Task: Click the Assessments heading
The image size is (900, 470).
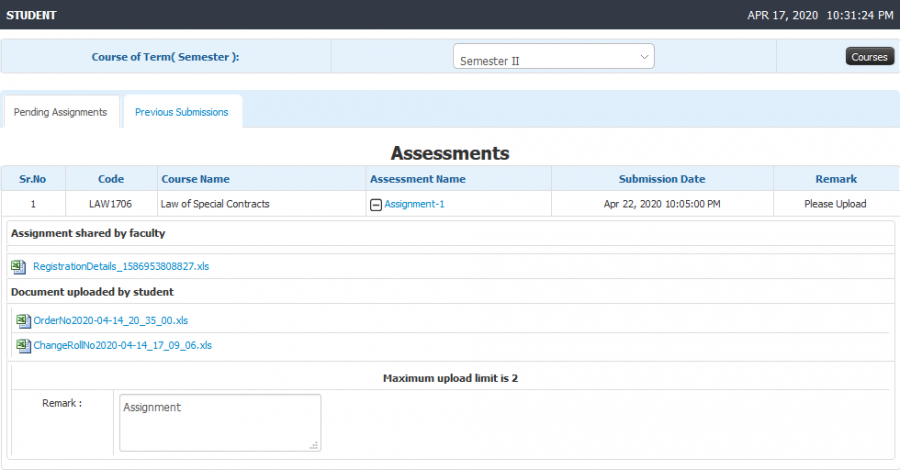Action: (x=450, y=153)
